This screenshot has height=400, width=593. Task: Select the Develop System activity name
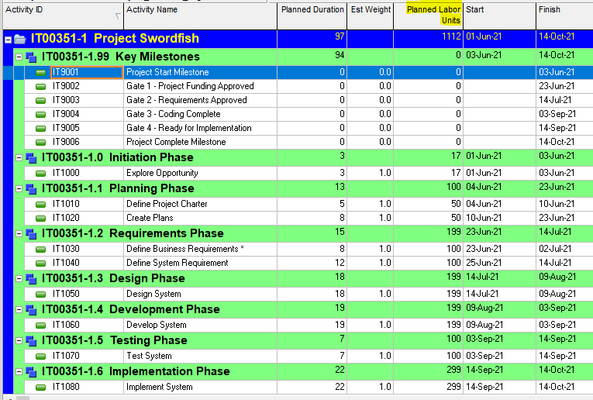[156, 325]
